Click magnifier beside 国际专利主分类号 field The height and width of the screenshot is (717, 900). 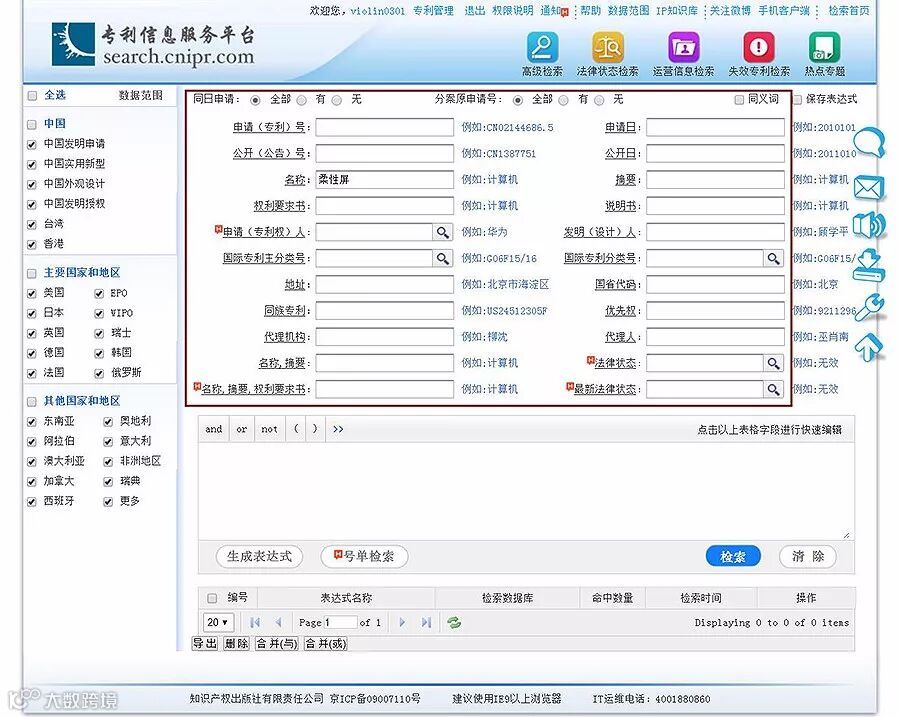[443, 258]
